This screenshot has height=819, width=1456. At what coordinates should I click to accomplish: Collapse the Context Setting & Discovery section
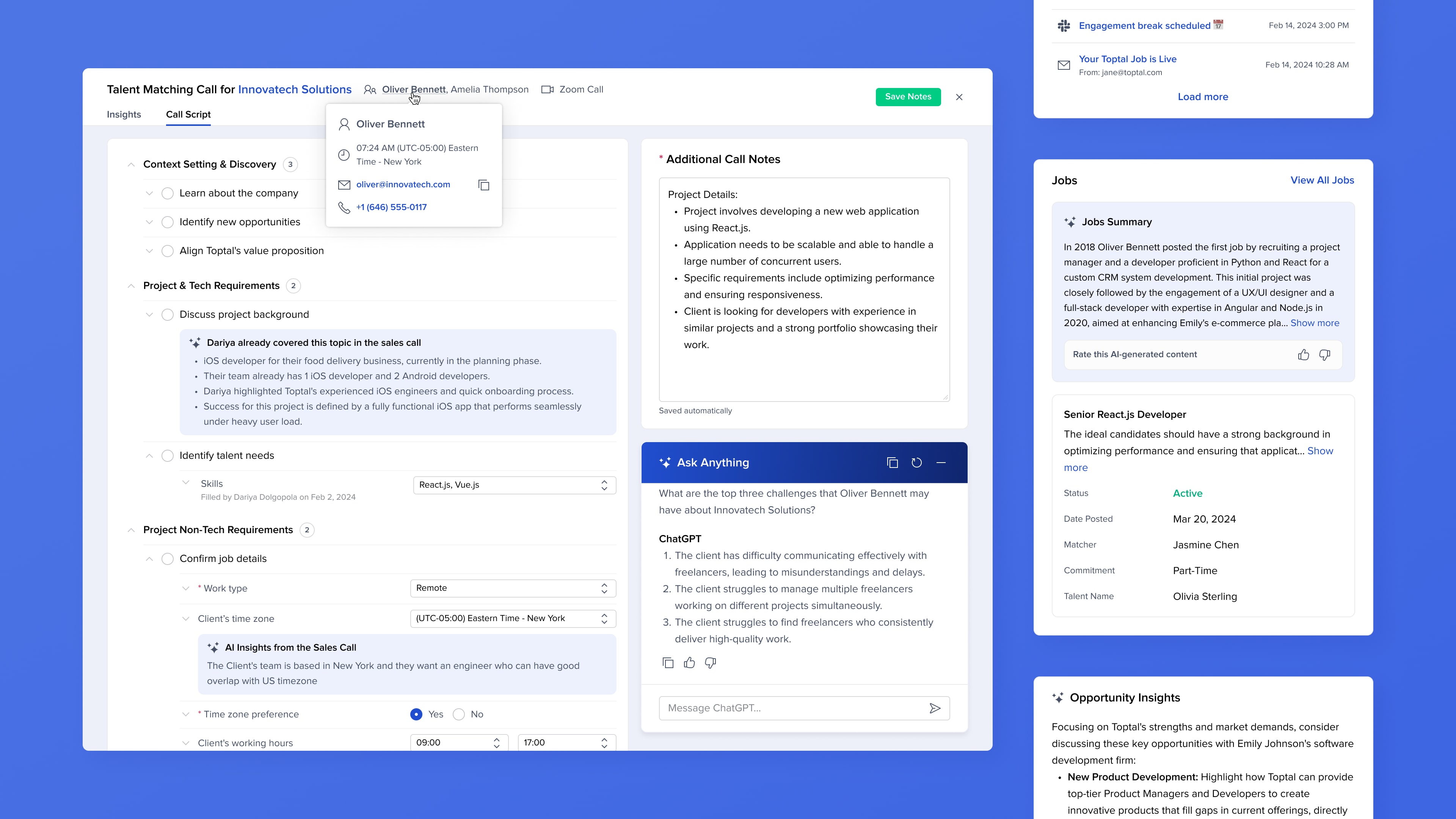[131, 165]
